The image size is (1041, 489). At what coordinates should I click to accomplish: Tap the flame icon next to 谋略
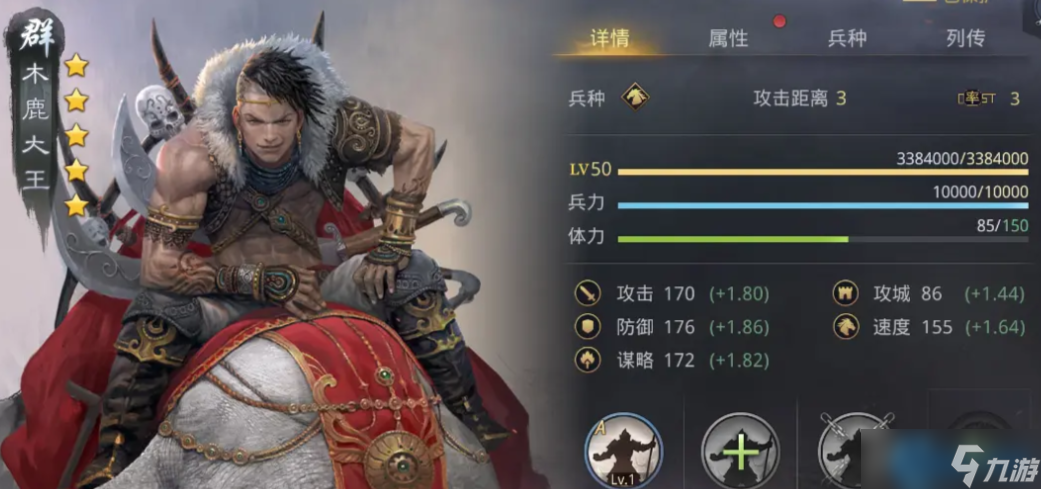coord(588,360)
